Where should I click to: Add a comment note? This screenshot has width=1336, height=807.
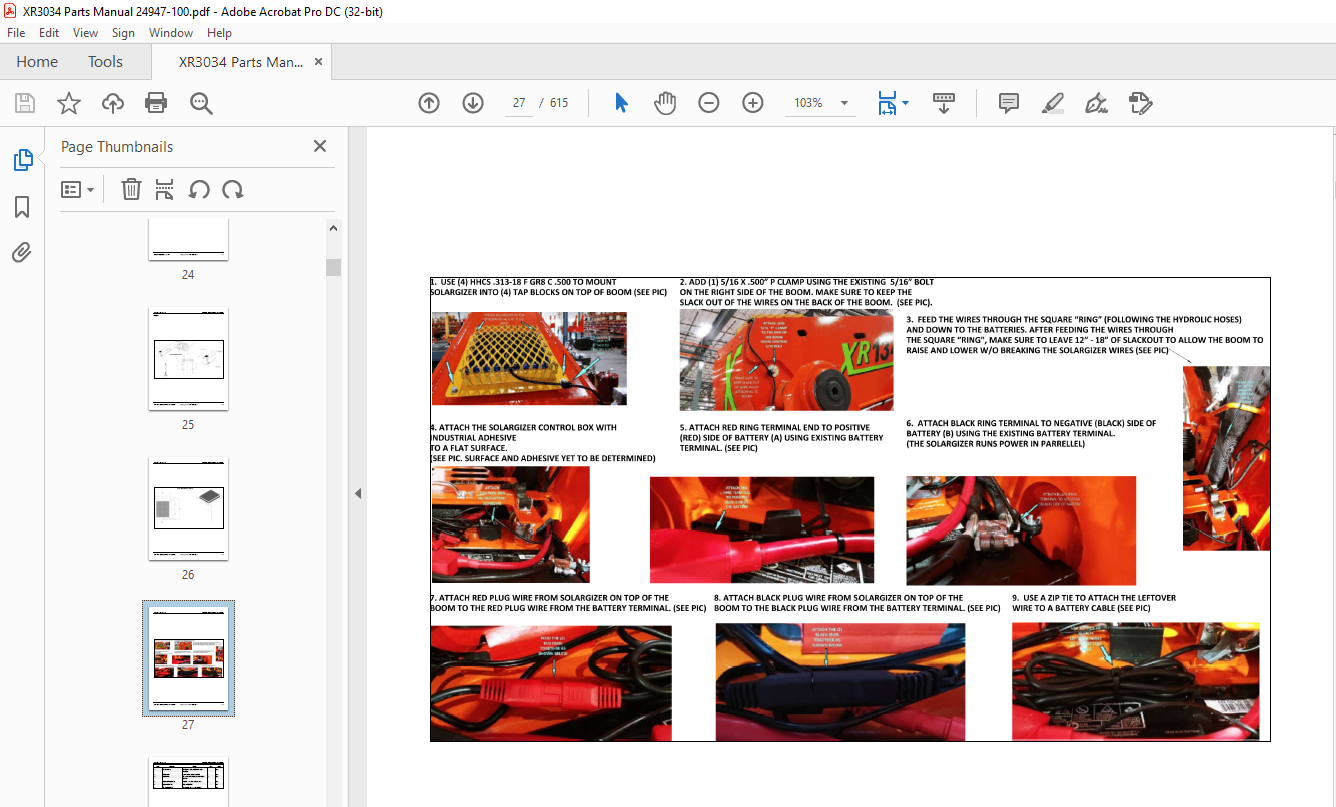pos(1009,103)
